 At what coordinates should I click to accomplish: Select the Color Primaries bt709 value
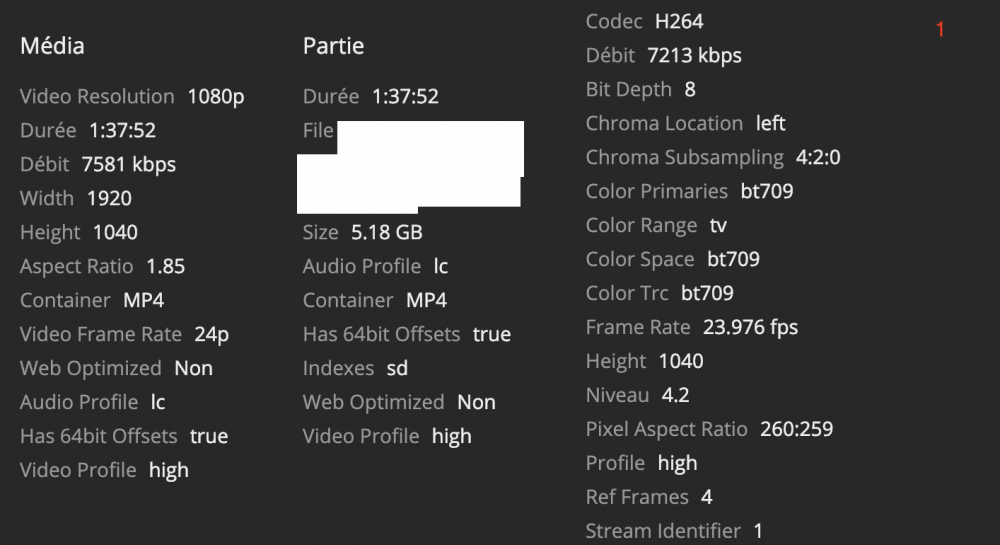point(767,191)
